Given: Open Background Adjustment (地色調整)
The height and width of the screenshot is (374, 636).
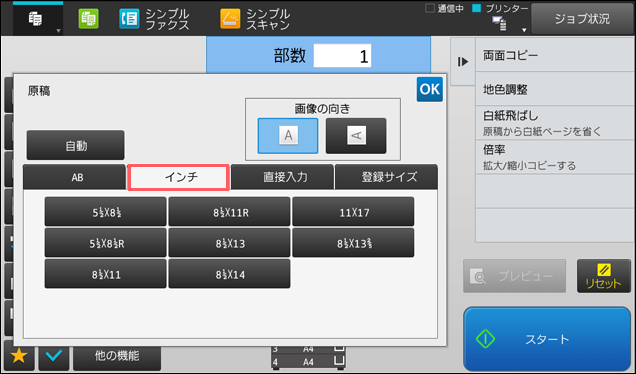Looking at the screenshot, I should [555, 89].
